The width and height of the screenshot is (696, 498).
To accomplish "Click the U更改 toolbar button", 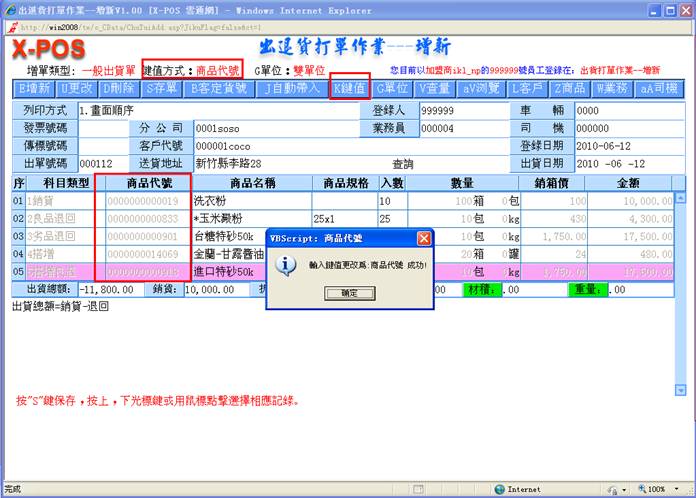I will (x=77, y=88).
